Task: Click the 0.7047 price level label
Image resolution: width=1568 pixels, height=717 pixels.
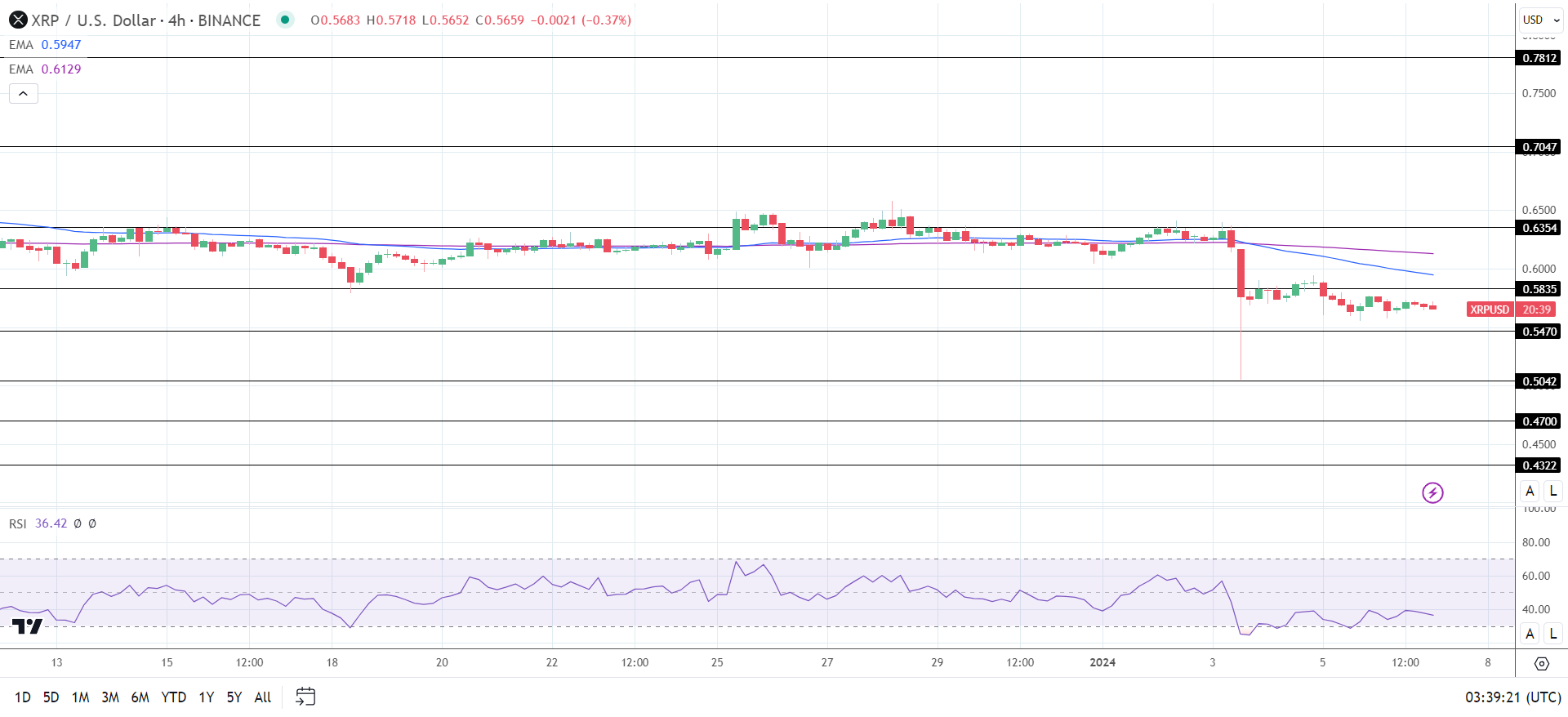Action: click(1539, 147)
